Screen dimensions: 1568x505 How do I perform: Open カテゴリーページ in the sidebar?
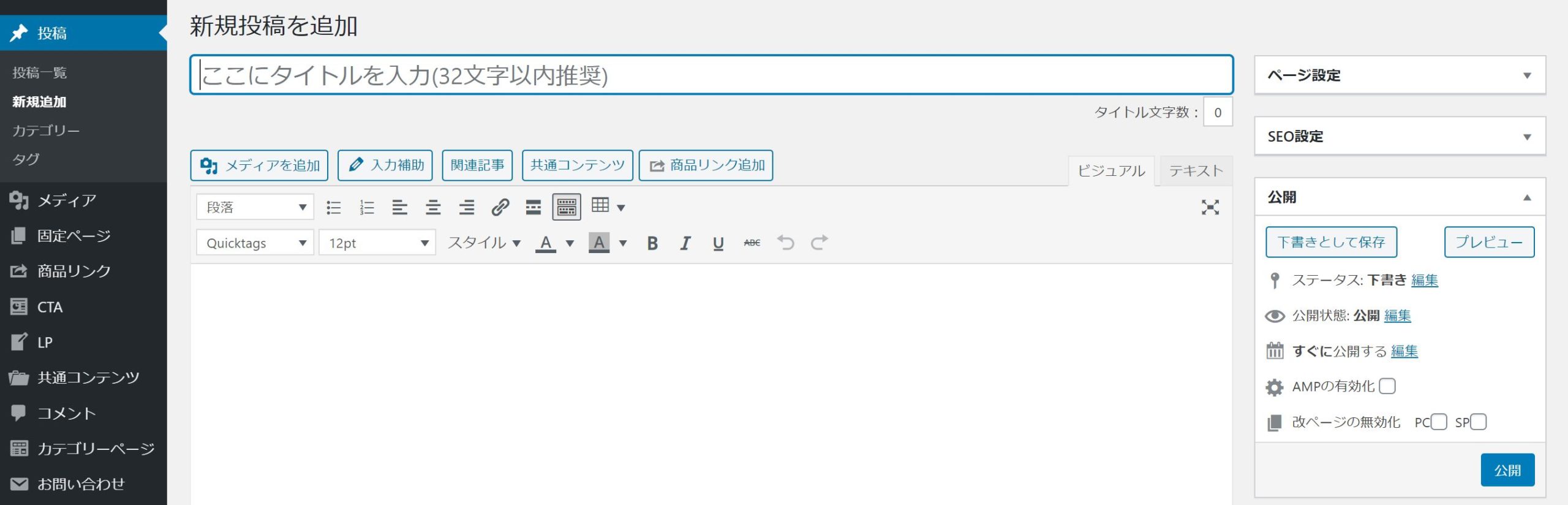click(x=83, y=449)
